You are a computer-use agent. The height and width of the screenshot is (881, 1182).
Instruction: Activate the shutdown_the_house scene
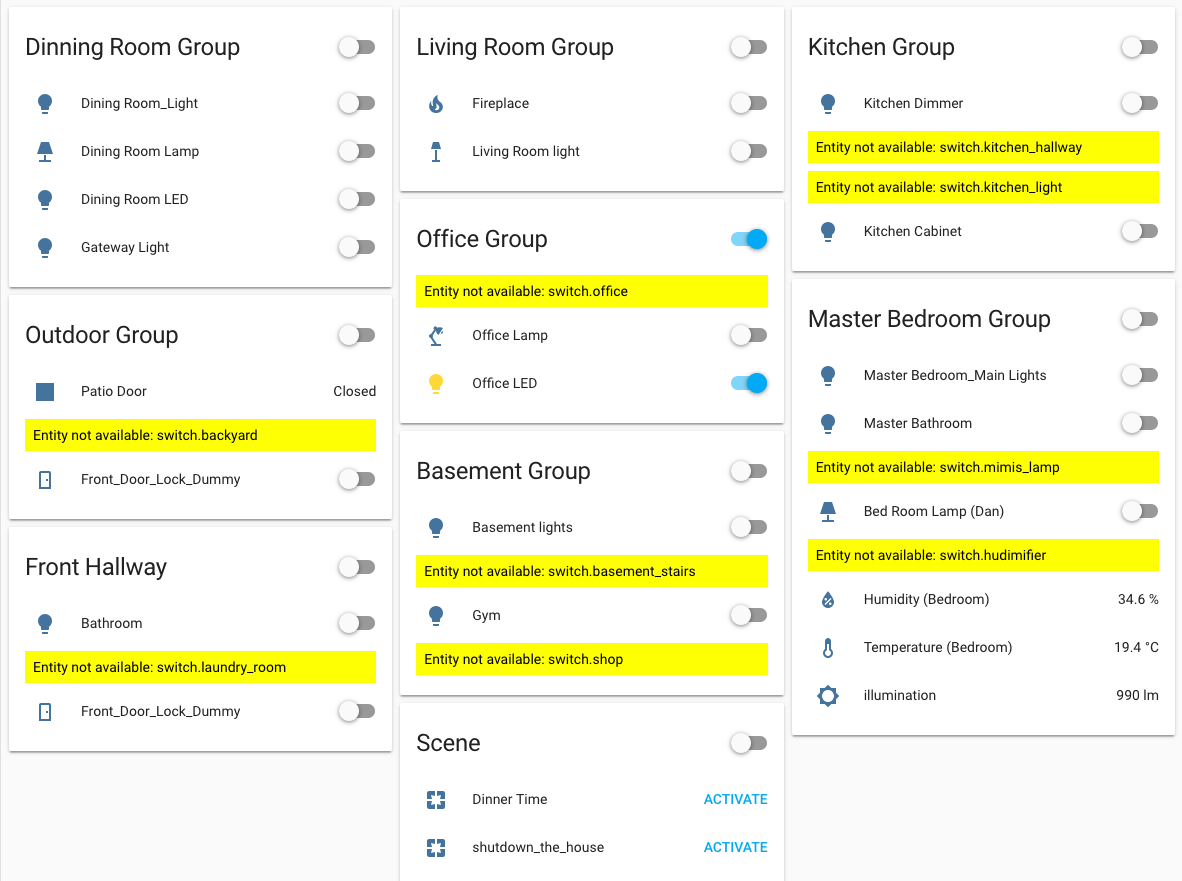[735, 847]
